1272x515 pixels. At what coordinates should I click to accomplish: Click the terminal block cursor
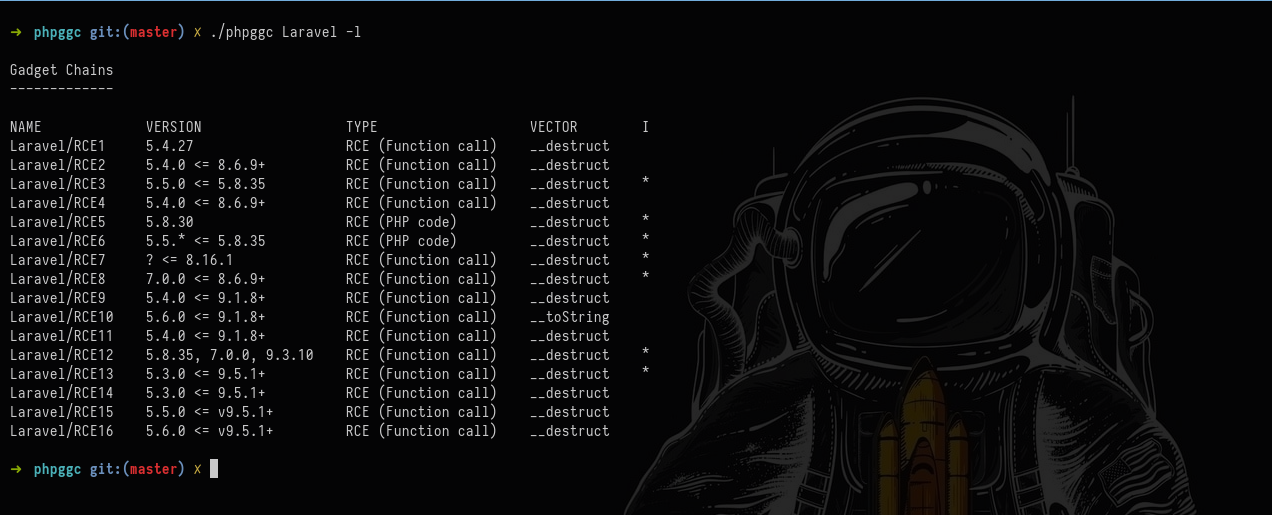(213, 469)
